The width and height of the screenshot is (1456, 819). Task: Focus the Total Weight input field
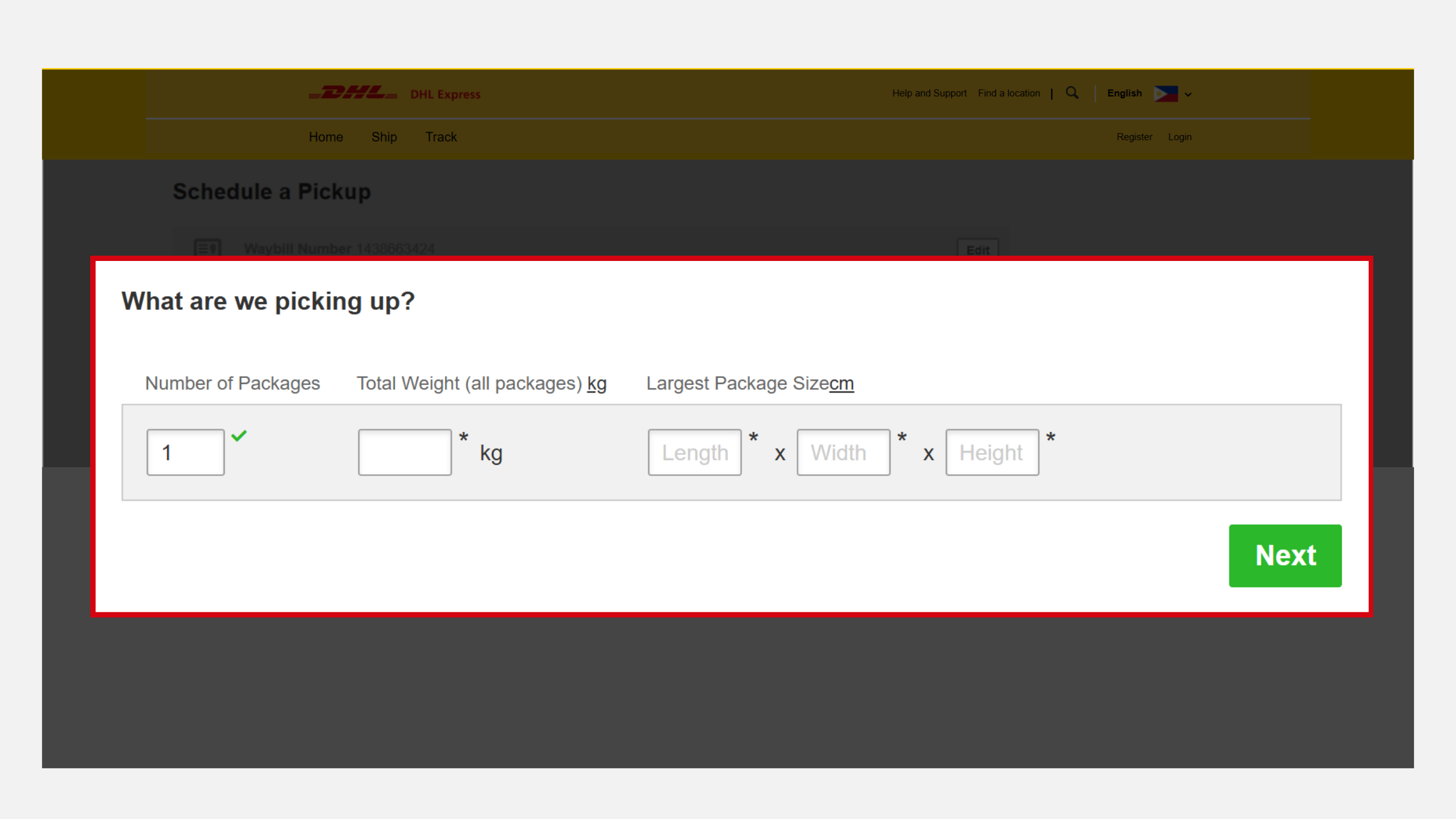[405, 452]
